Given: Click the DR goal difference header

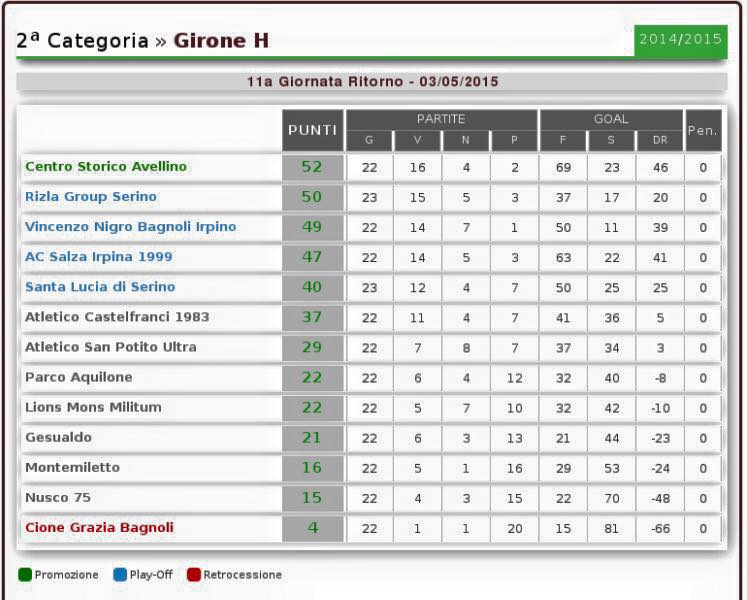Looking at the screenshot, I should click(x=660, y=140).
